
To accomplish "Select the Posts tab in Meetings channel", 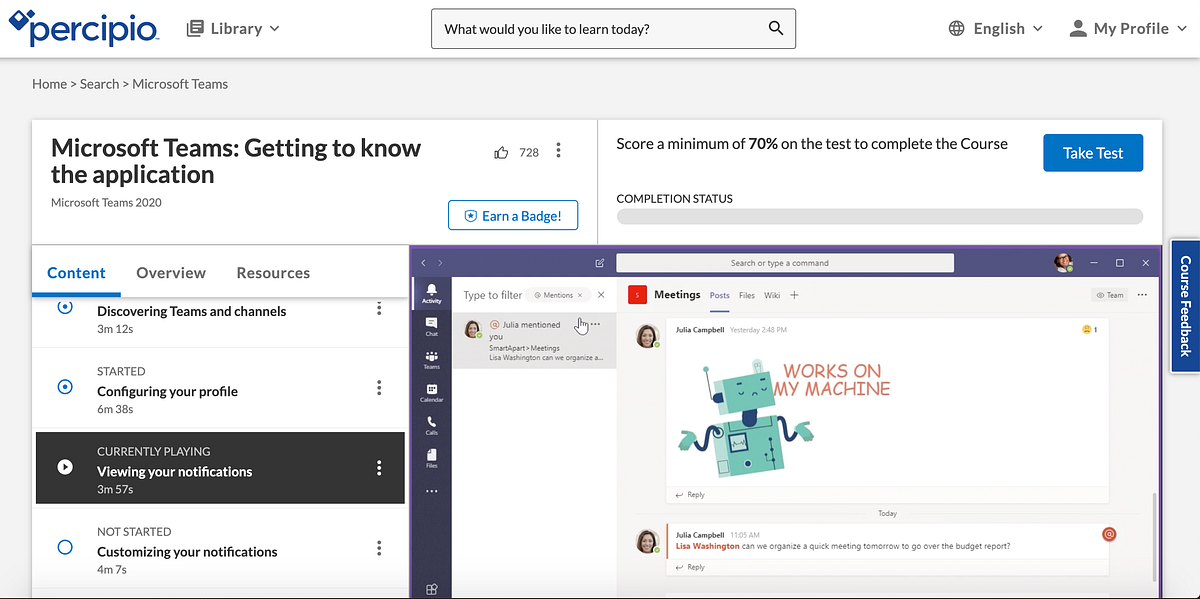I will (720, 295).
